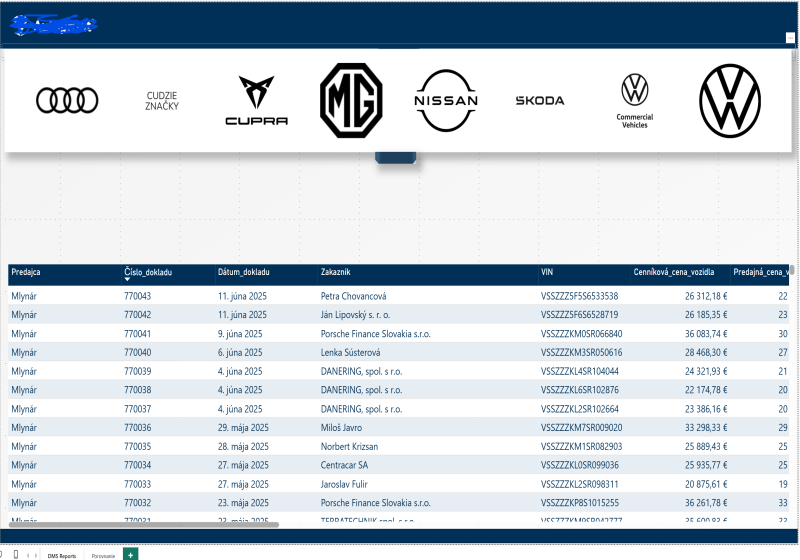
Task: Select date 23. mája 2025
Action: pos(243,503)
